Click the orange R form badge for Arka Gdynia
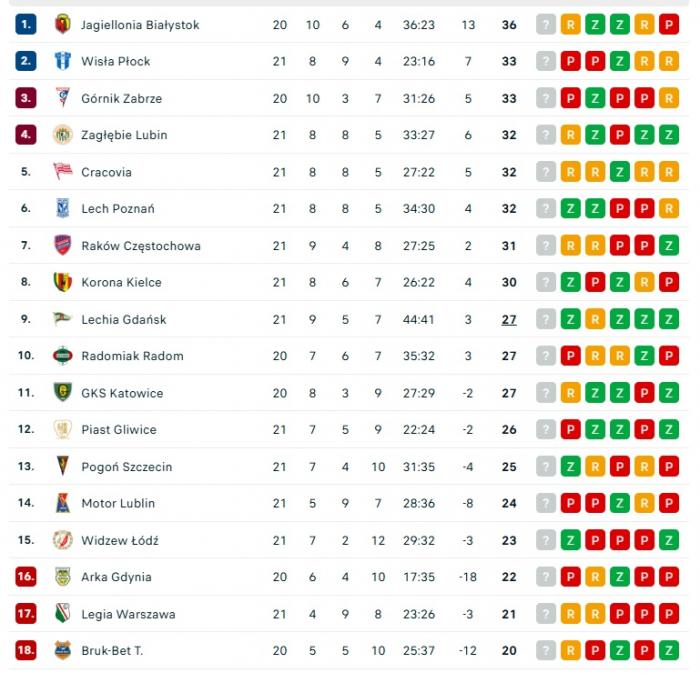The image size is (700, 673). click(595, 577)
